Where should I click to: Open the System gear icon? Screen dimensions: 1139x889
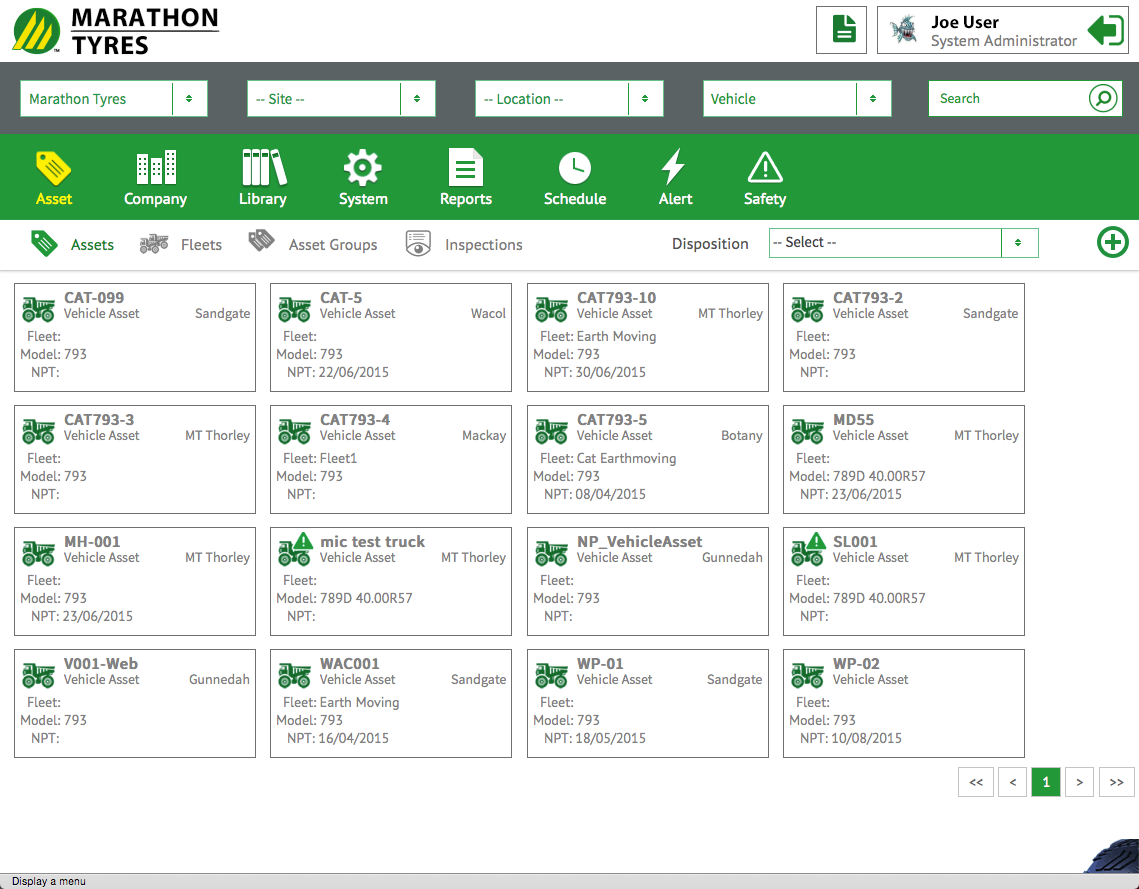coord(363,169)
